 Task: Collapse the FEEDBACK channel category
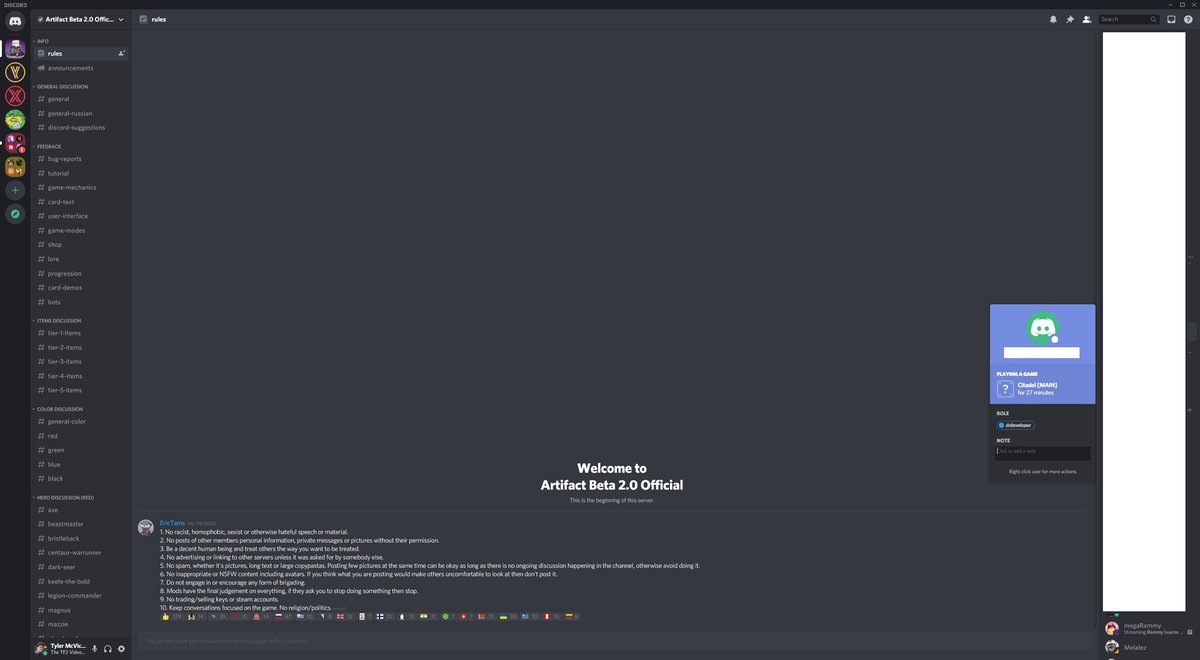tap(49, 146)
